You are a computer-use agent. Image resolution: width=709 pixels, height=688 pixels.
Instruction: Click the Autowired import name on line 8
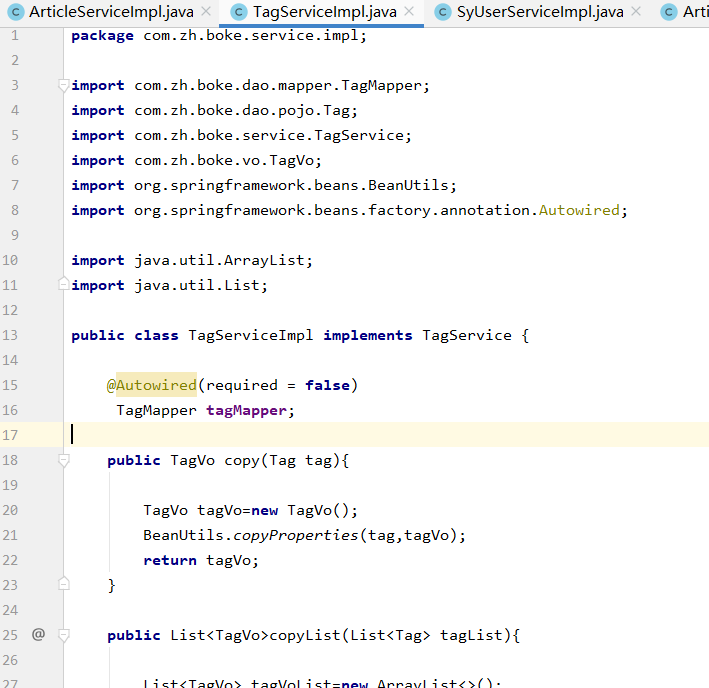[x=579, y=210]
